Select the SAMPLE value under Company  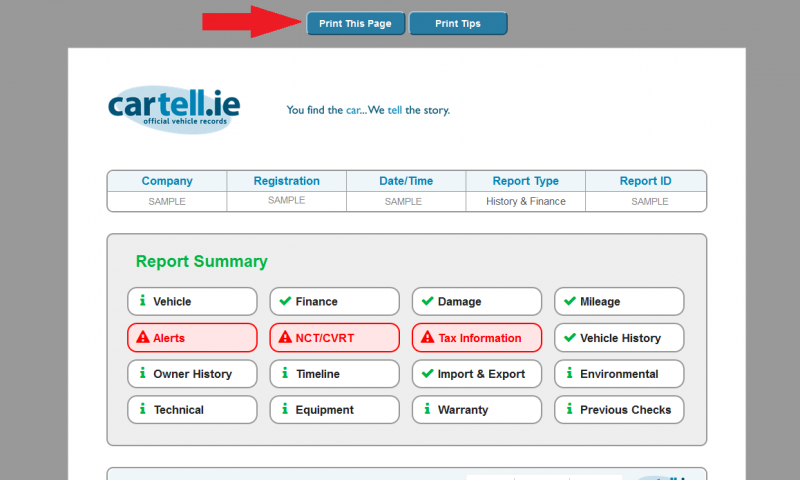(167, 201)
